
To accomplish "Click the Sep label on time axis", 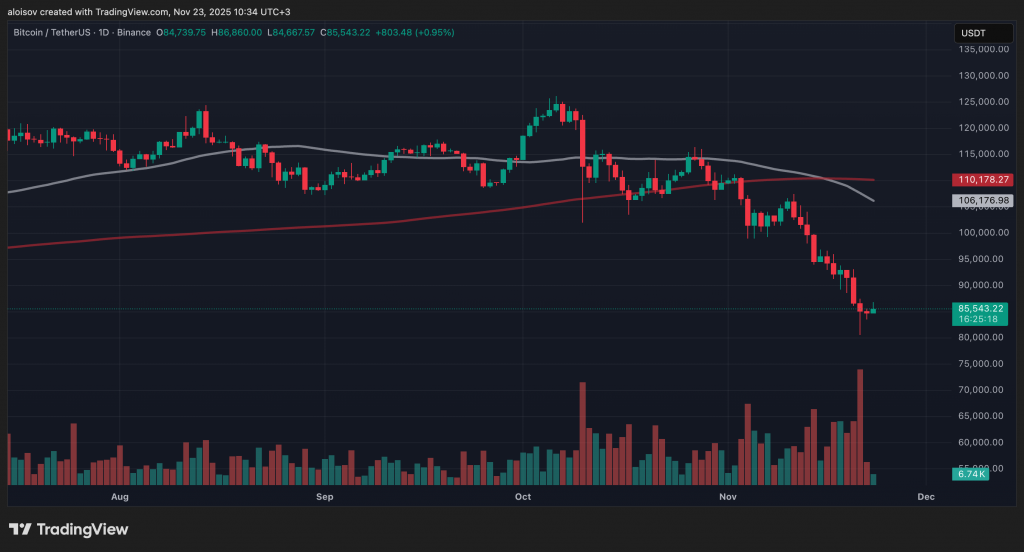I will click(x=324, y=496).
